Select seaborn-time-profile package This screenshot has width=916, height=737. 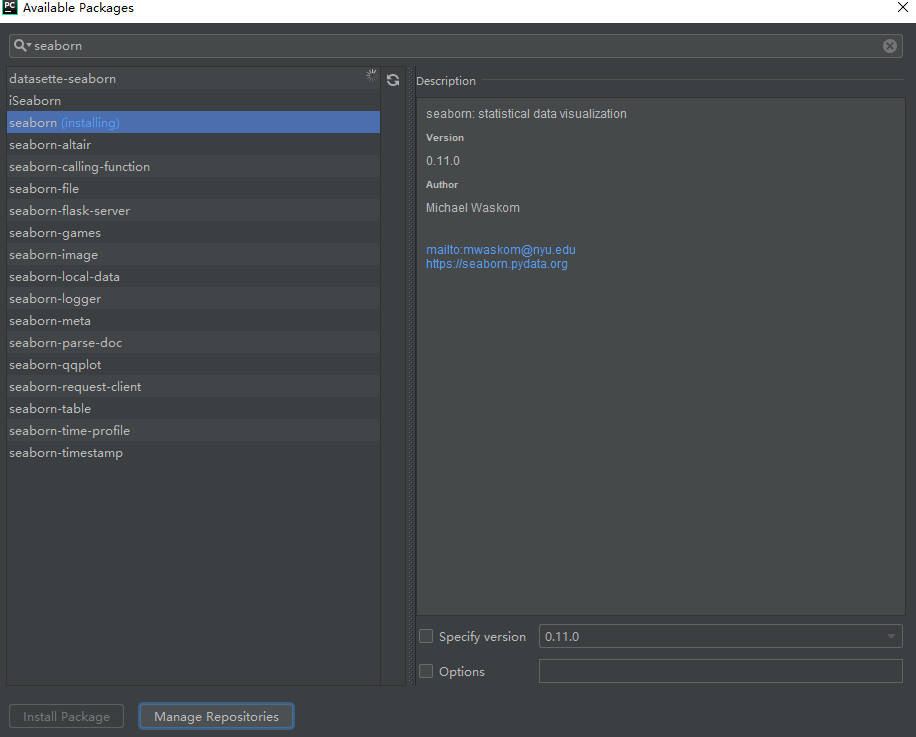(x=193, y=430)
